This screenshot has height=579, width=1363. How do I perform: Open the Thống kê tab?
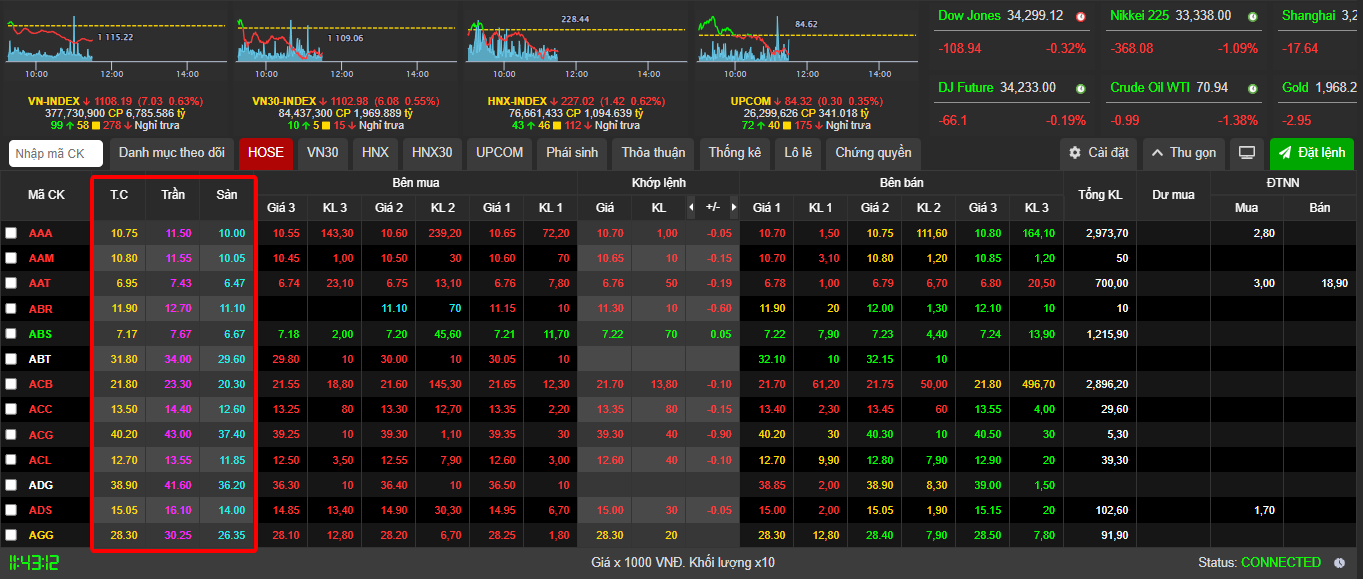click(735, 153)
